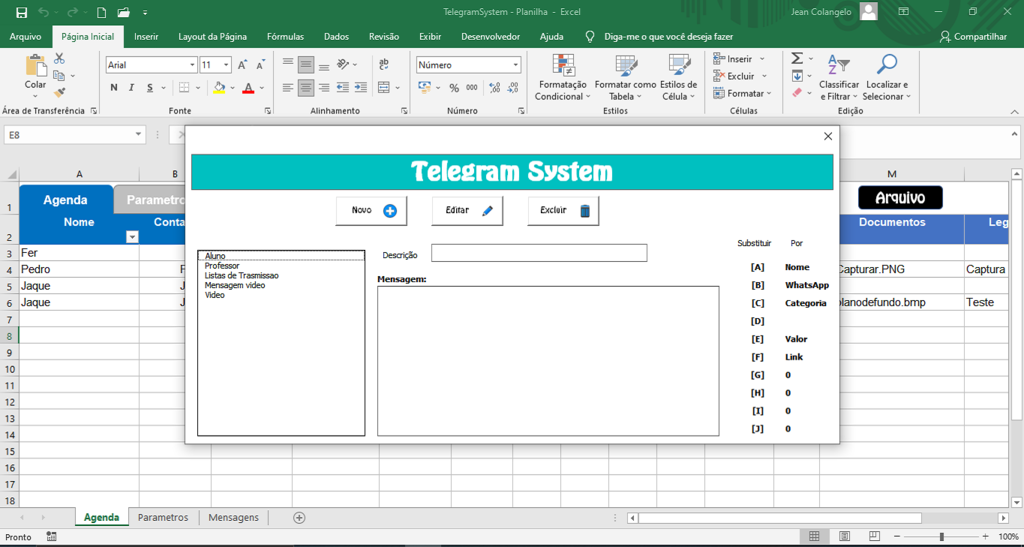The width and height of the screenshot is (1024, 547).
Task: Open the Nome column filter dropdown
Action: pyautogui.click(x=132, y=237)
